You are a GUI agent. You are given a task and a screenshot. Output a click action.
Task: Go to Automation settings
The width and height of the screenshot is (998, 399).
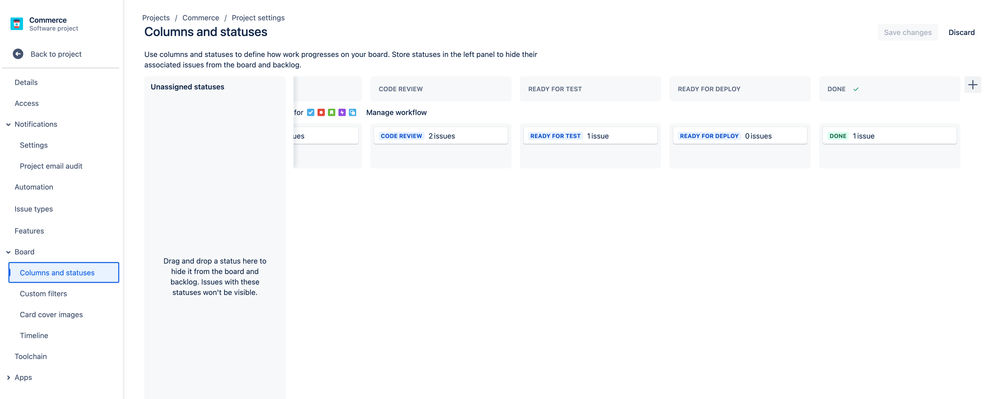(x=34, y=187)
